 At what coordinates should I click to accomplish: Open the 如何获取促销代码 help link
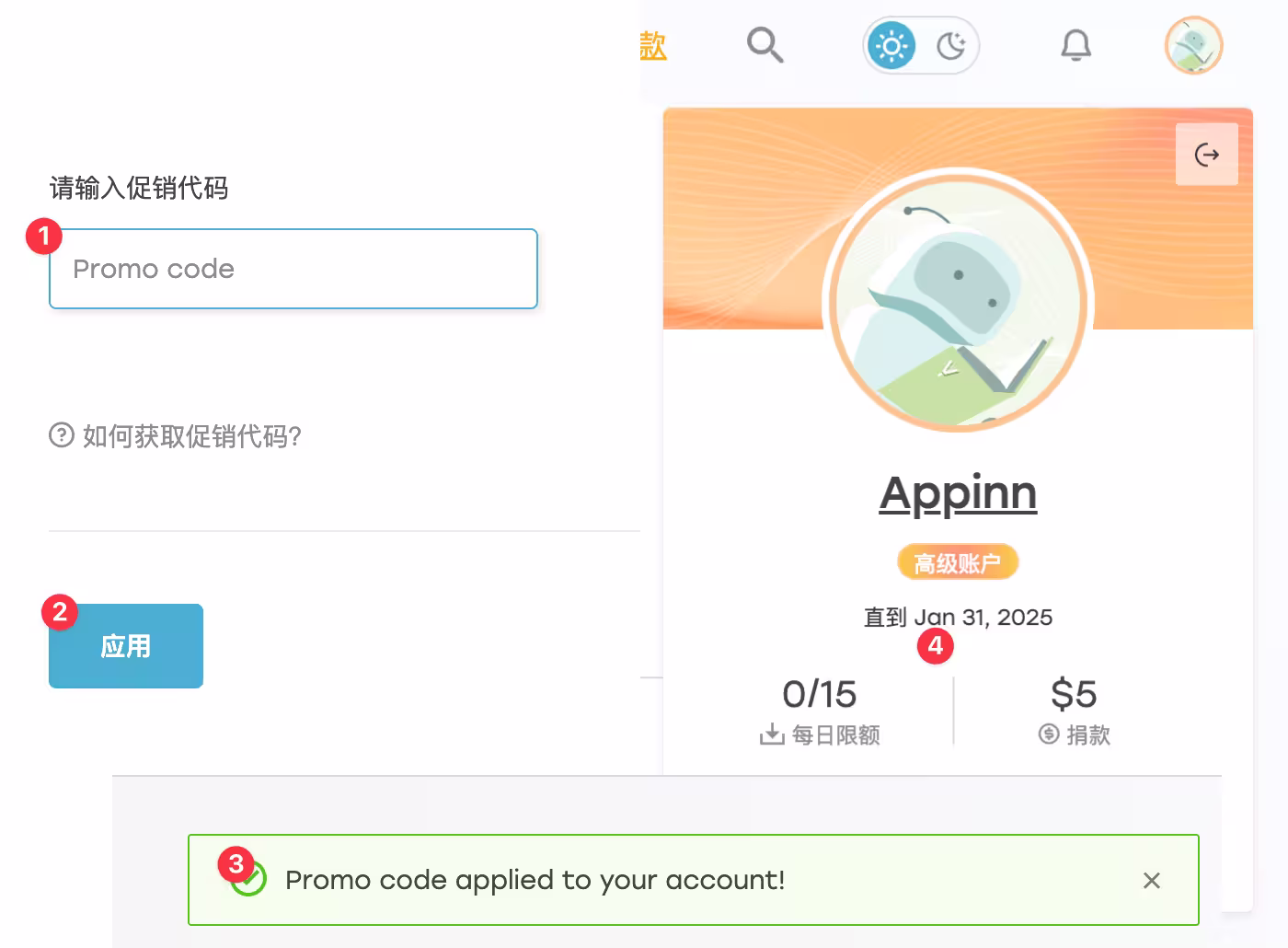pyautogui.click(x=191, y=435)
